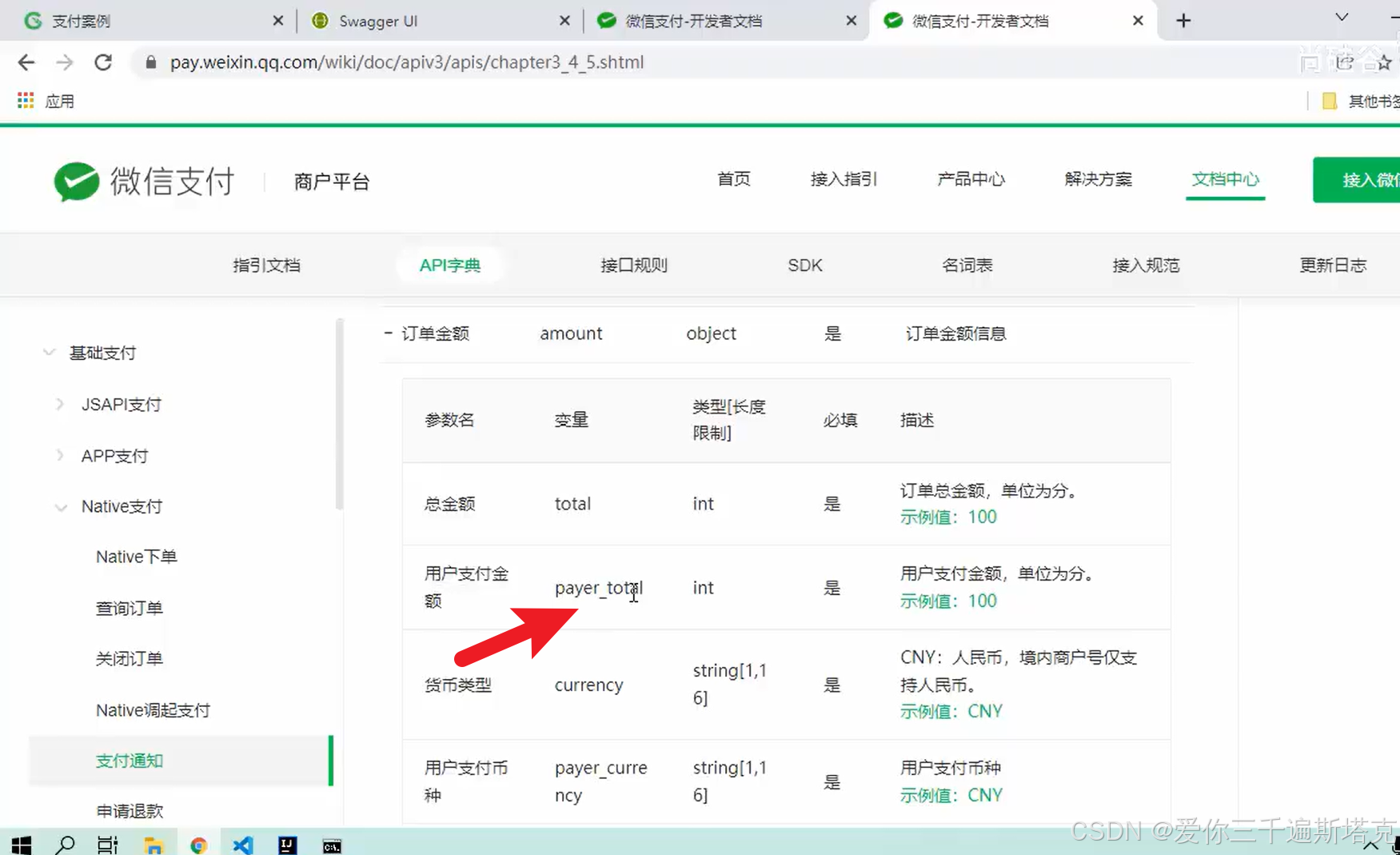1400x855 pixels.
Task: Click the browser forward arrow
Action: click(65, 62)
